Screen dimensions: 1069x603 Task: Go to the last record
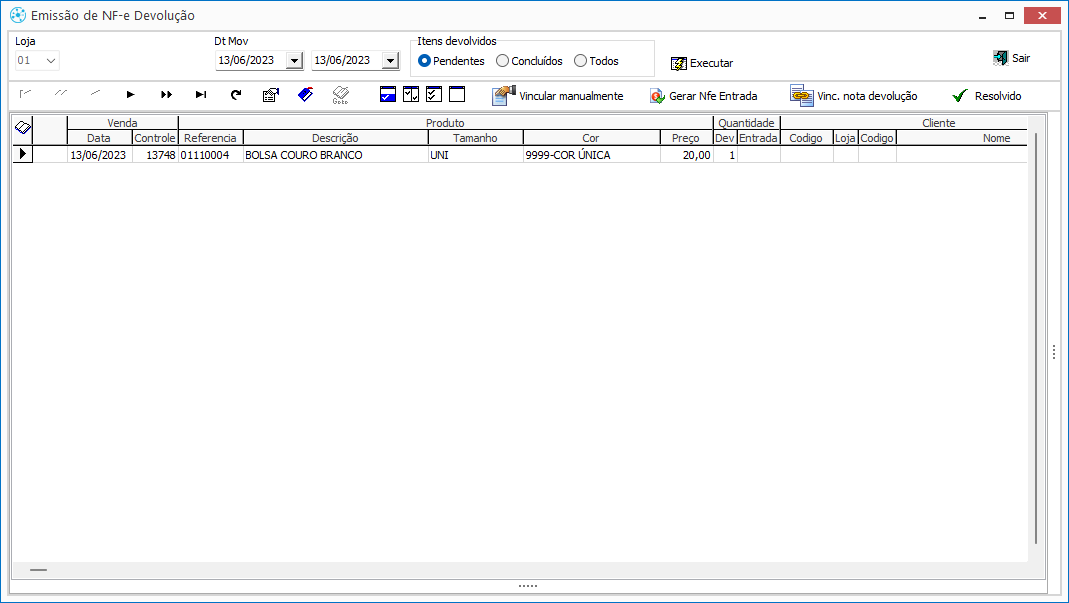pos(201,95)
